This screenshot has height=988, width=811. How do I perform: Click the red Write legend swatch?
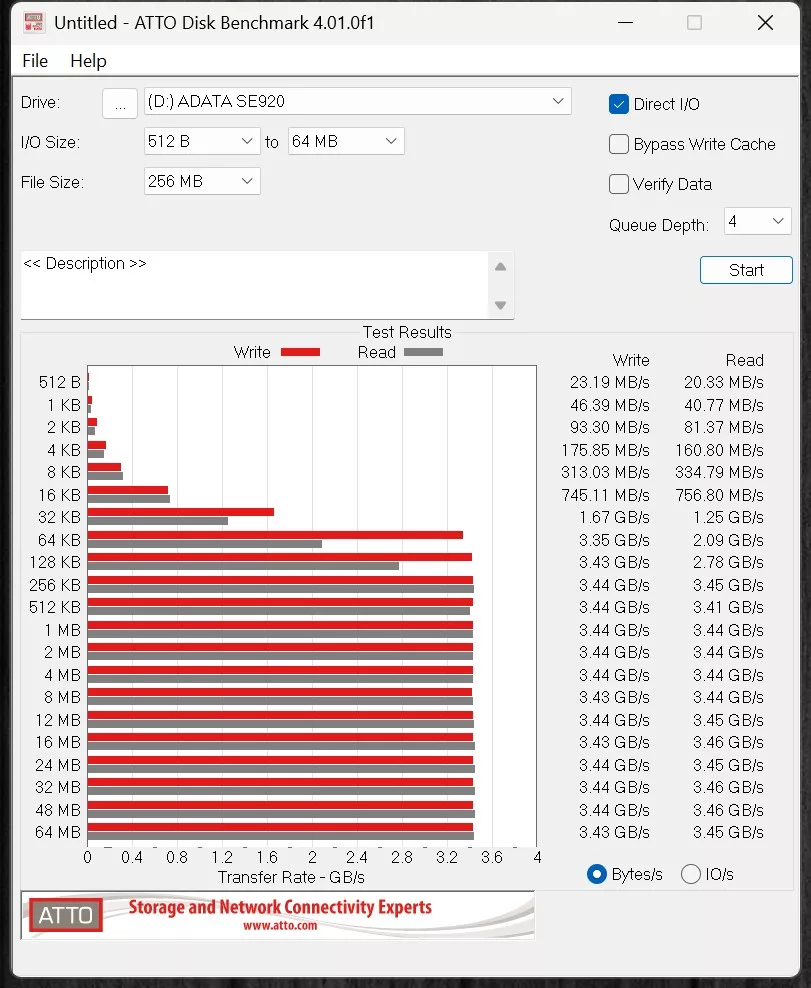tap(300, 352)
